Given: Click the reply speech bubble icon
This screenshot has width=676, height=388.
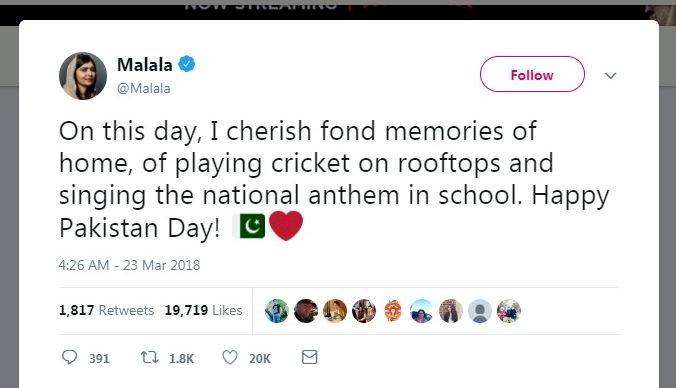Looking at the screenshot, I should [x=69, y=357].
